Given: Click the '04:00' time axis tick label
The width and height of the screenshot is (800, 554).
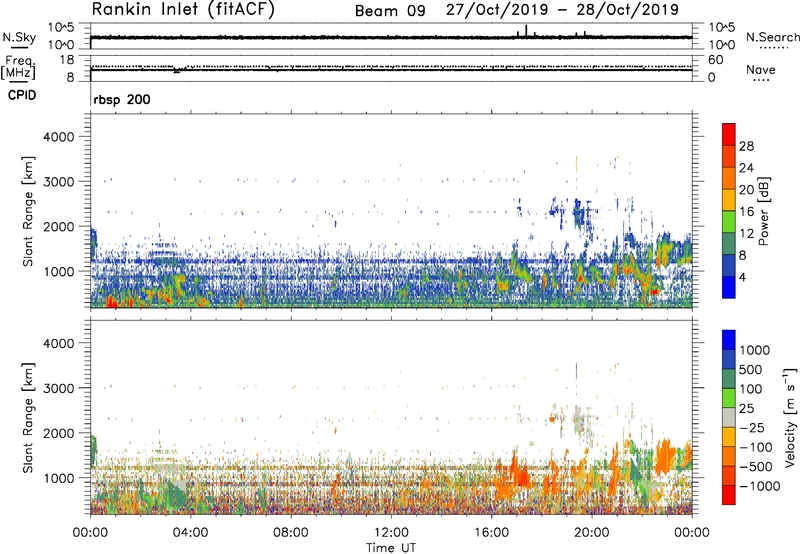Looking at the screenshot, I should click(190, 533).
